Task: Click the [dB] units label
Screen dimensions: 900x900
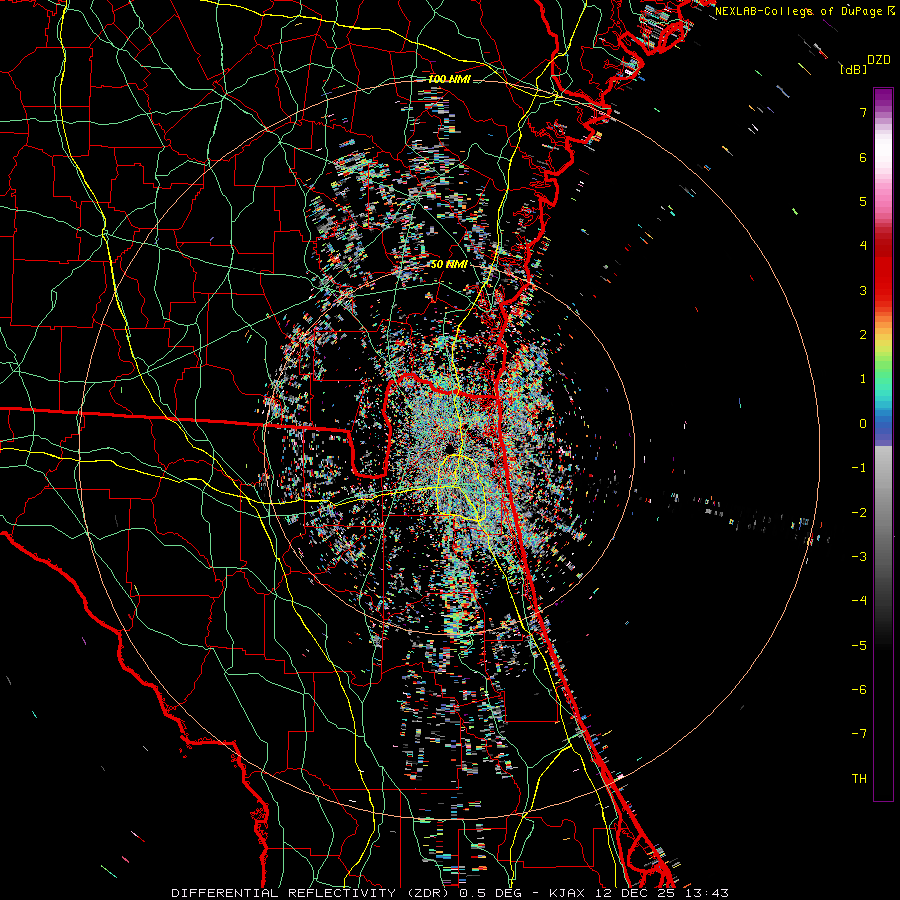Action: pos(853,70)
